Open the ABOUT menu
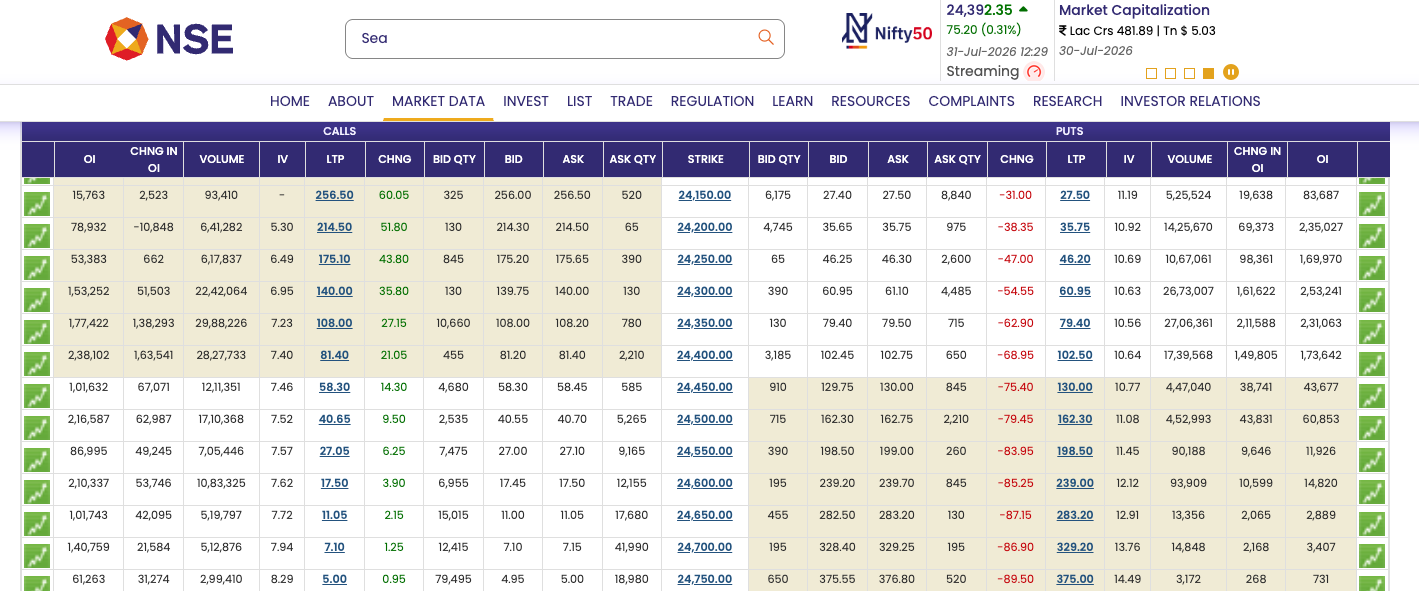 (x=351, y=101)
